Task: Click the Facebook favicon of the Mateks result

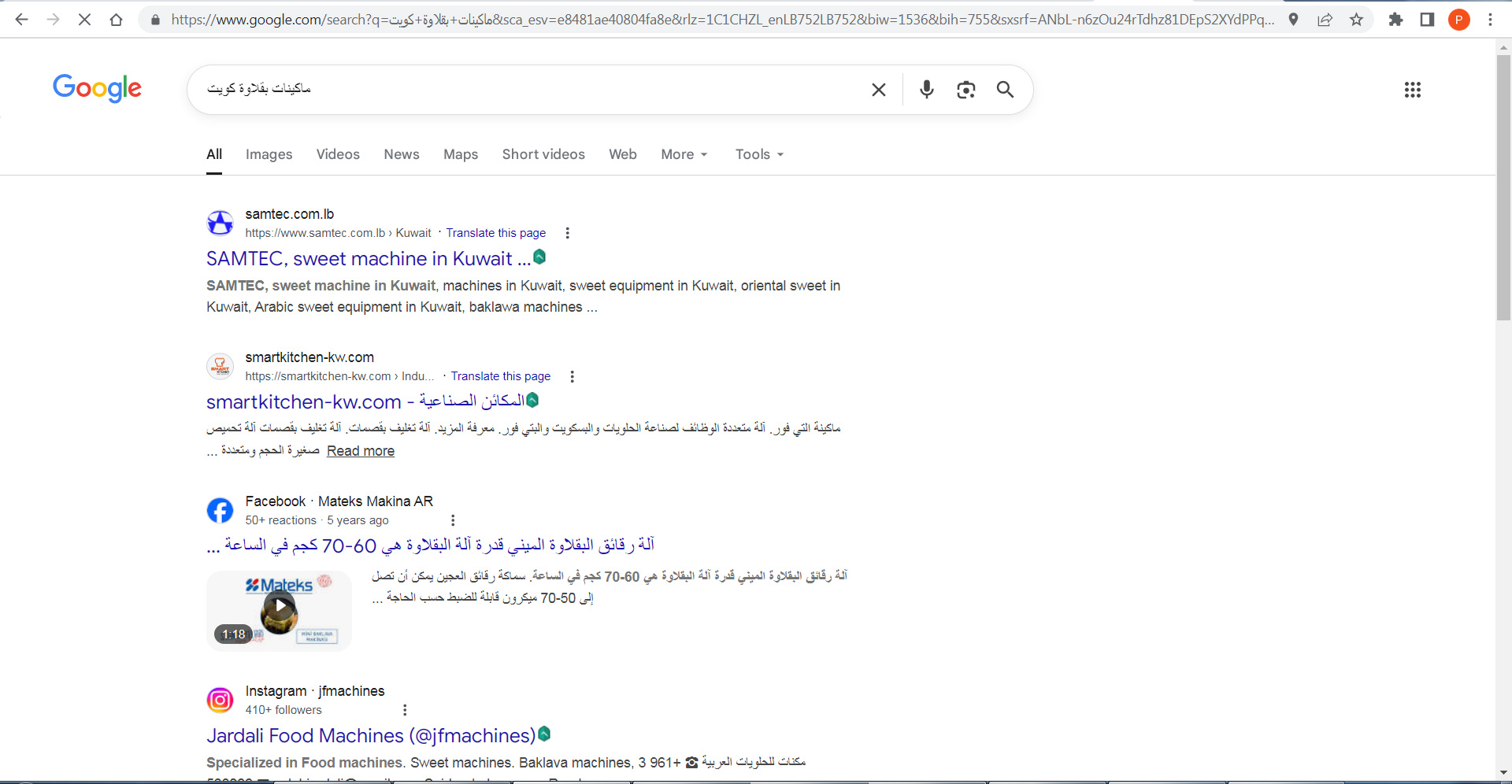Action: point(220,510)
